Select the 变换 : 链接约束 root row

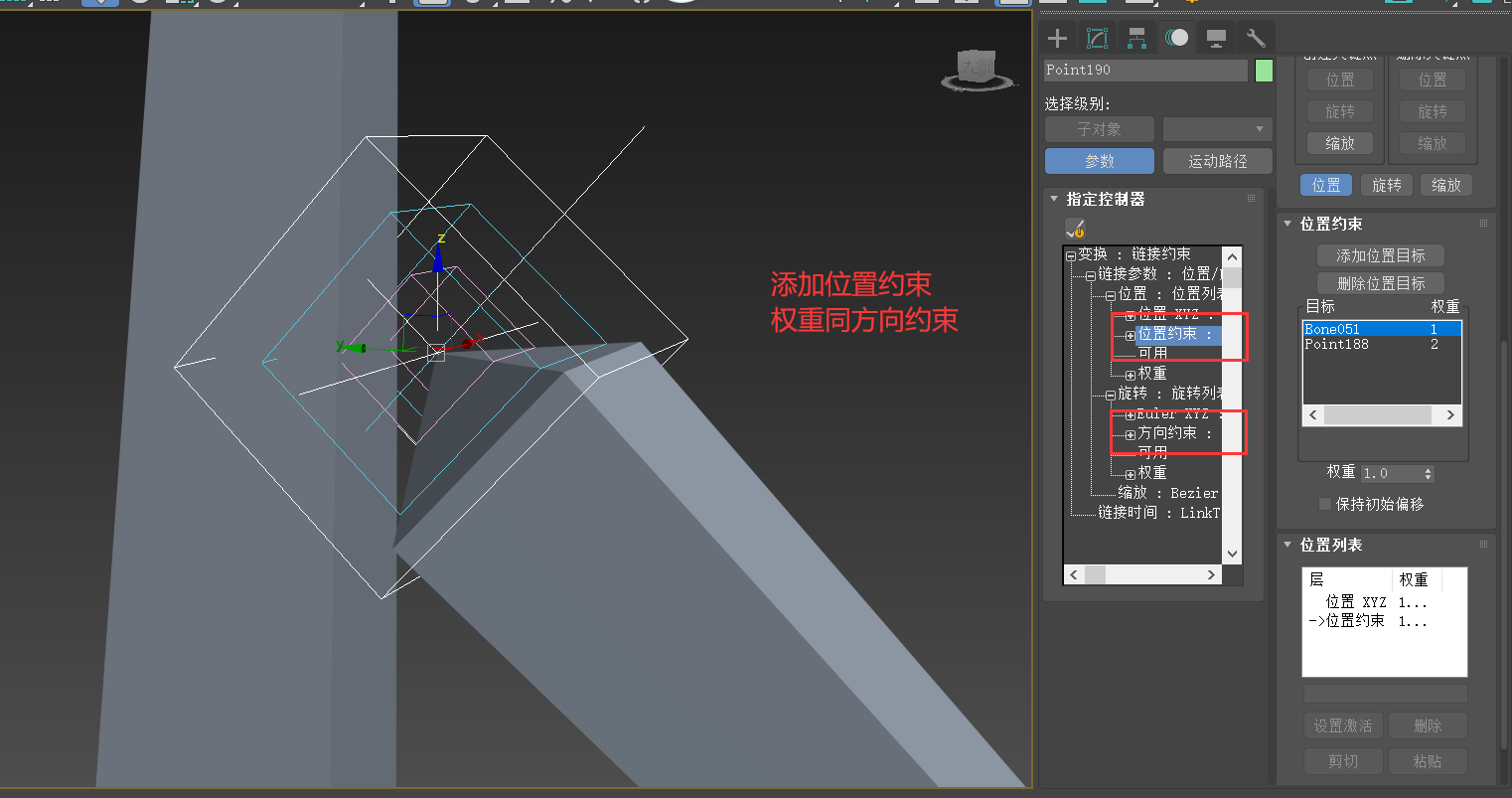tap(1134, 254)
